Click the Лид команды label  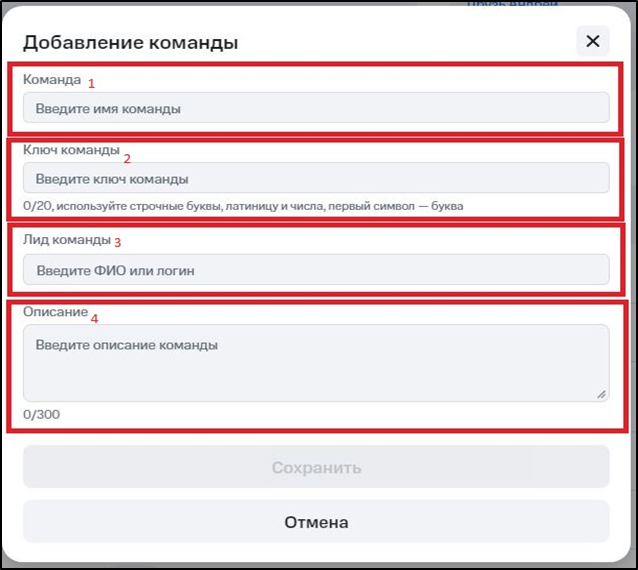66,240
